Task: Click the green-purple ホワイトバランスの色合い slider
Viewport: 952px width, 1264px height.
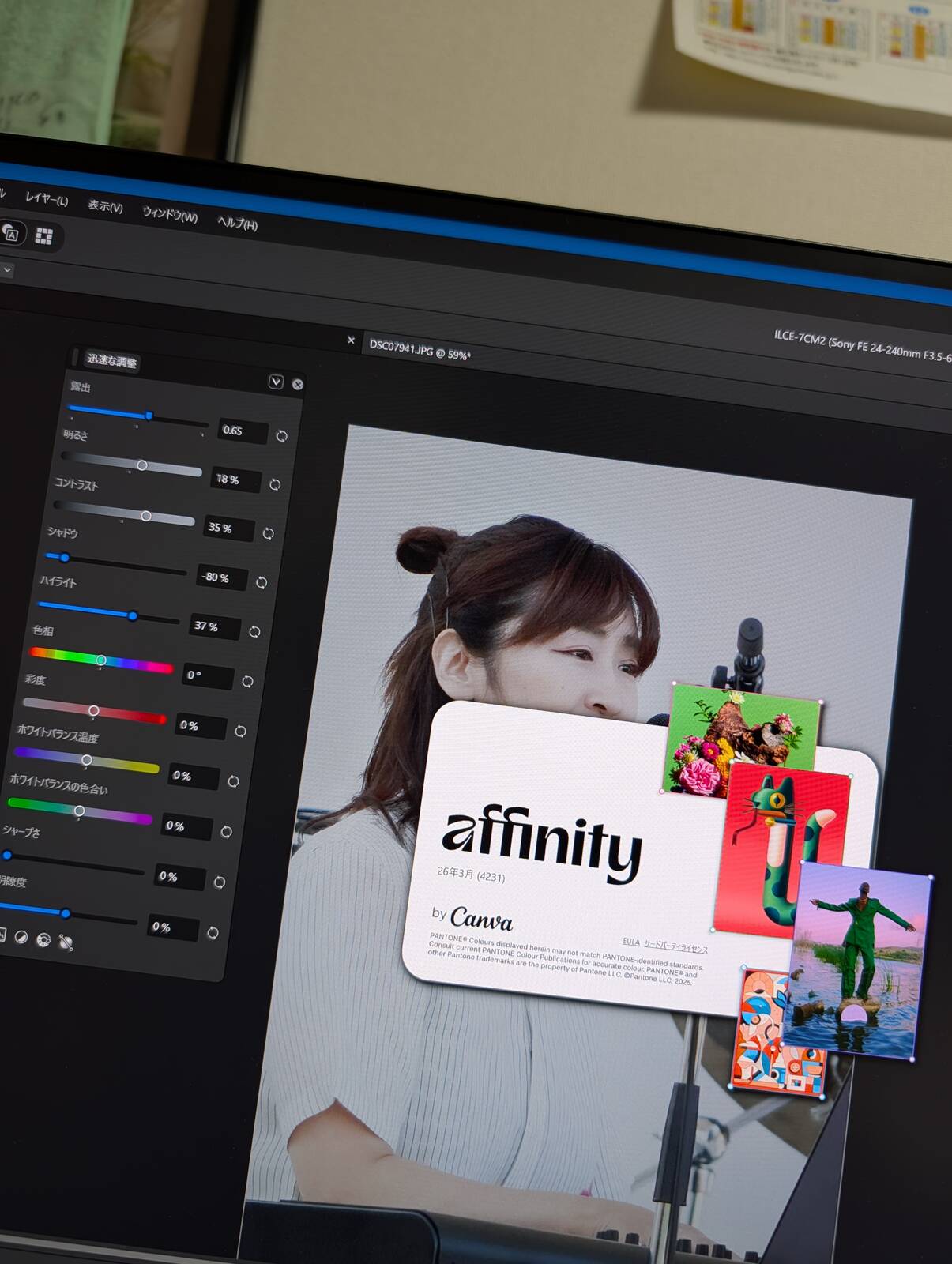Action: coord(79,811)
